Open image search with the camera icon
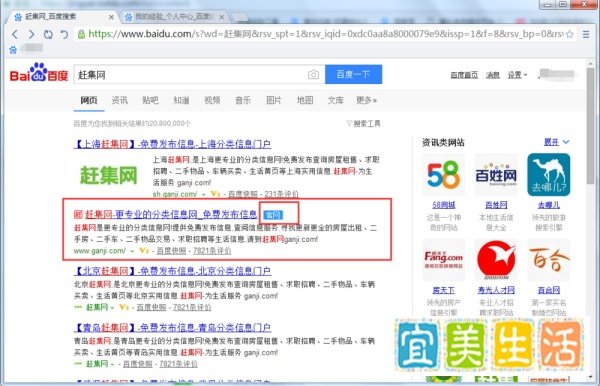Screen dimensions: 600x386 tap(313, 75)
